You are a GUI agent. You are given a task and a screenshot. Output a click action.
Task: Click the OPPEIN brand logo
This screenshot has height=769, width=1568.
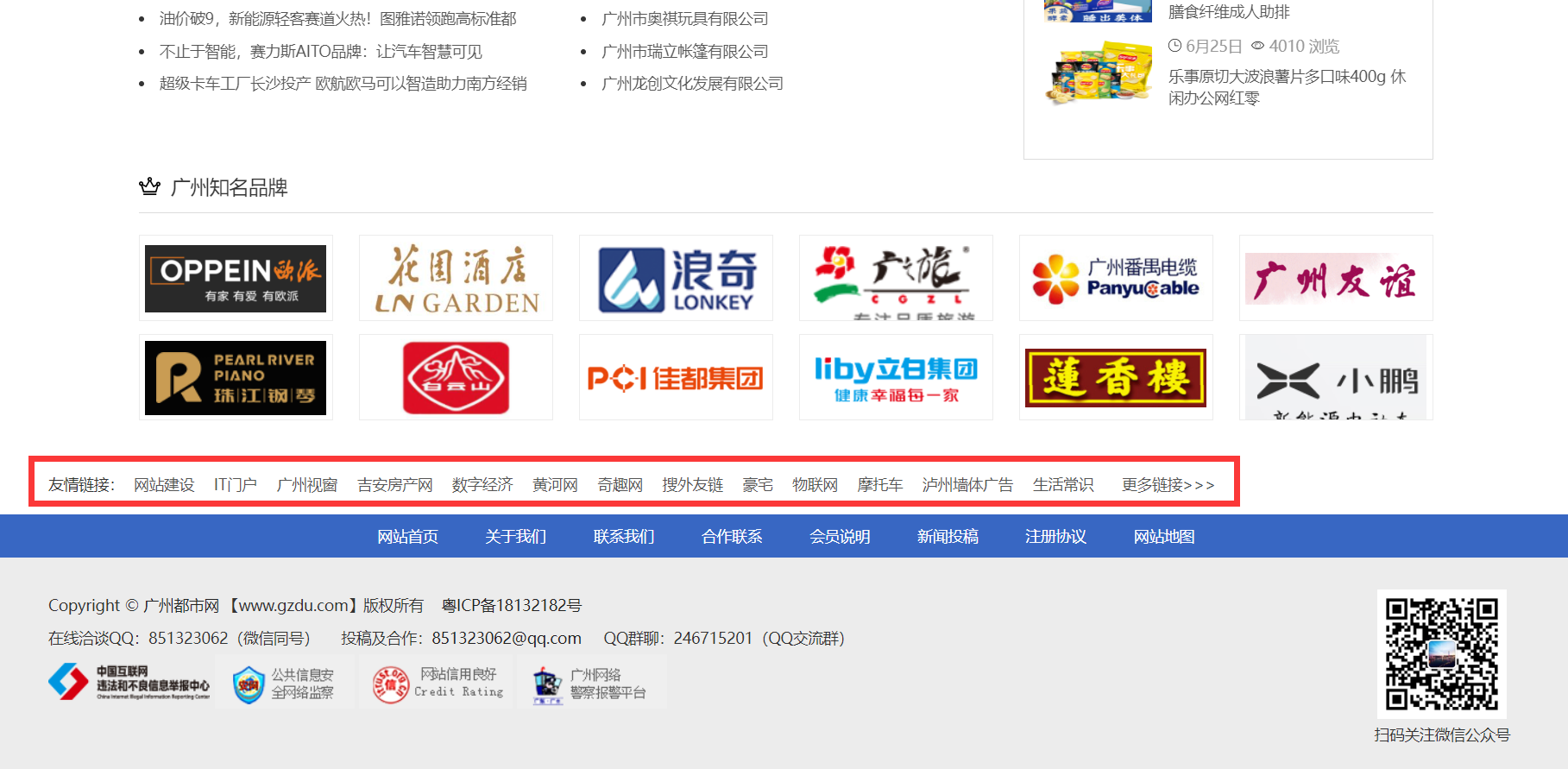[236, 278]
